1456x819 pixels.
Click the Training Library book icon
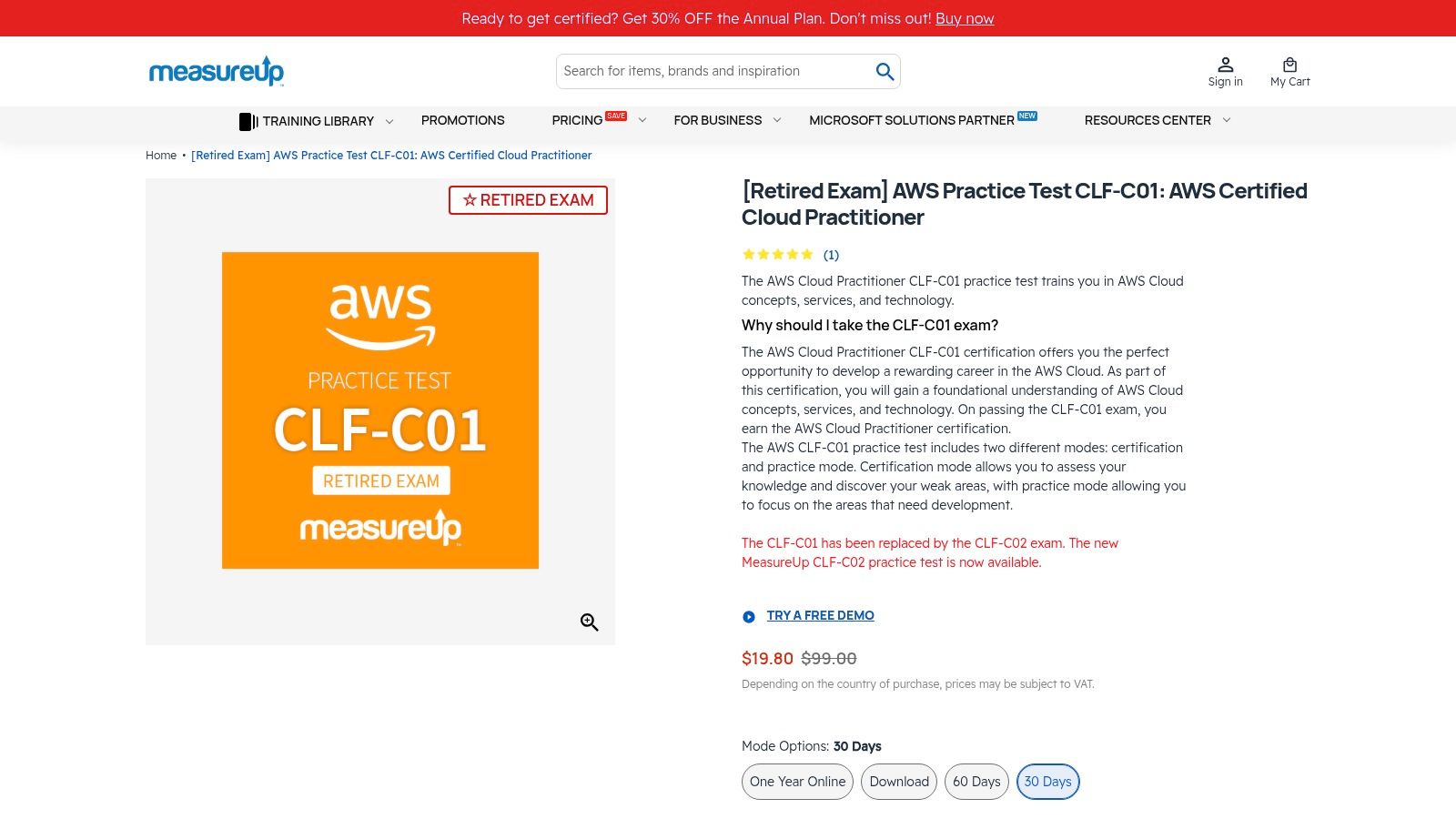point(248,121)
